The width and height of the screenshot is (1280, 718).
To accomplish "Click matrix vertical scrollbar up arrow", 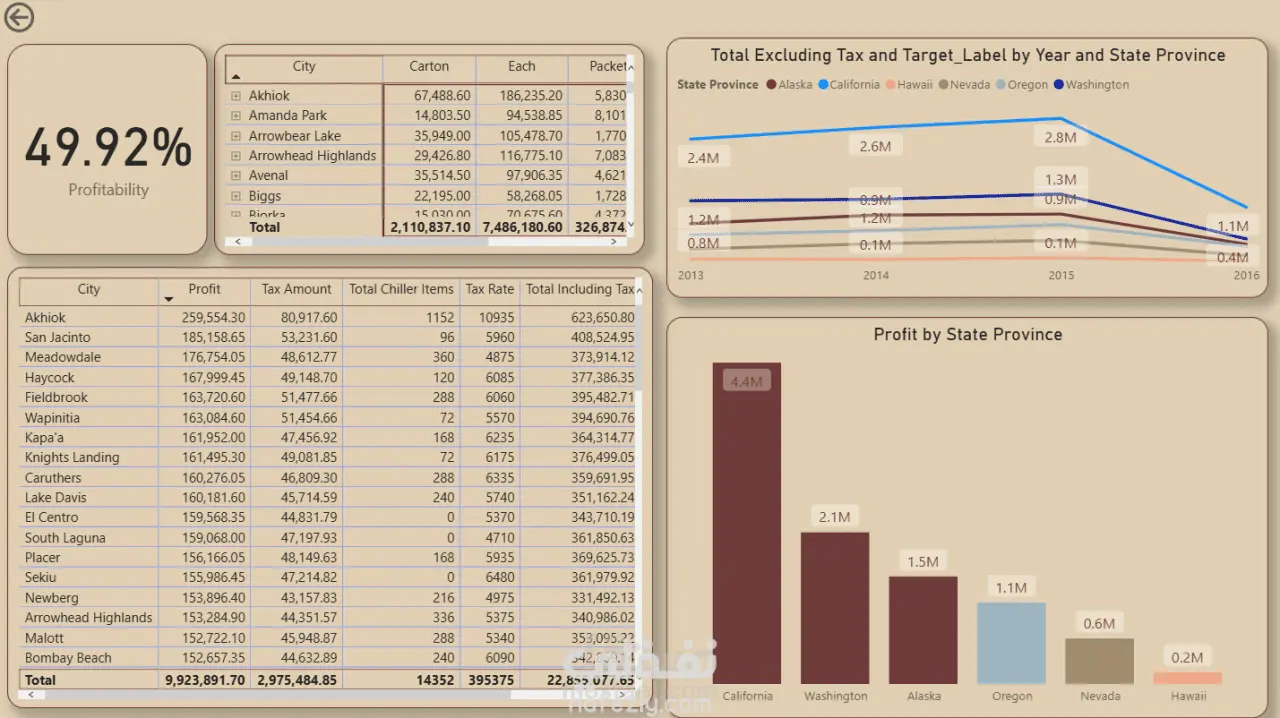I will pyautogui.click(x=630, y=66).
